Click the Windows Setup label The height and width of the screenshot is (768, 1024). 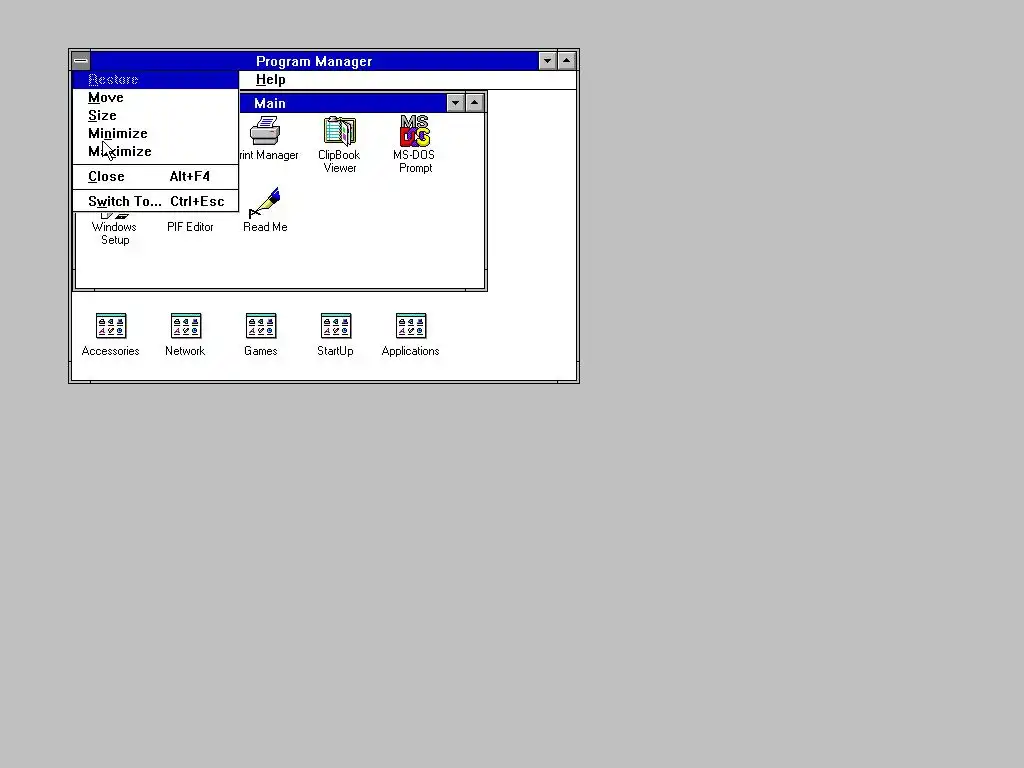tap(114, 234)
